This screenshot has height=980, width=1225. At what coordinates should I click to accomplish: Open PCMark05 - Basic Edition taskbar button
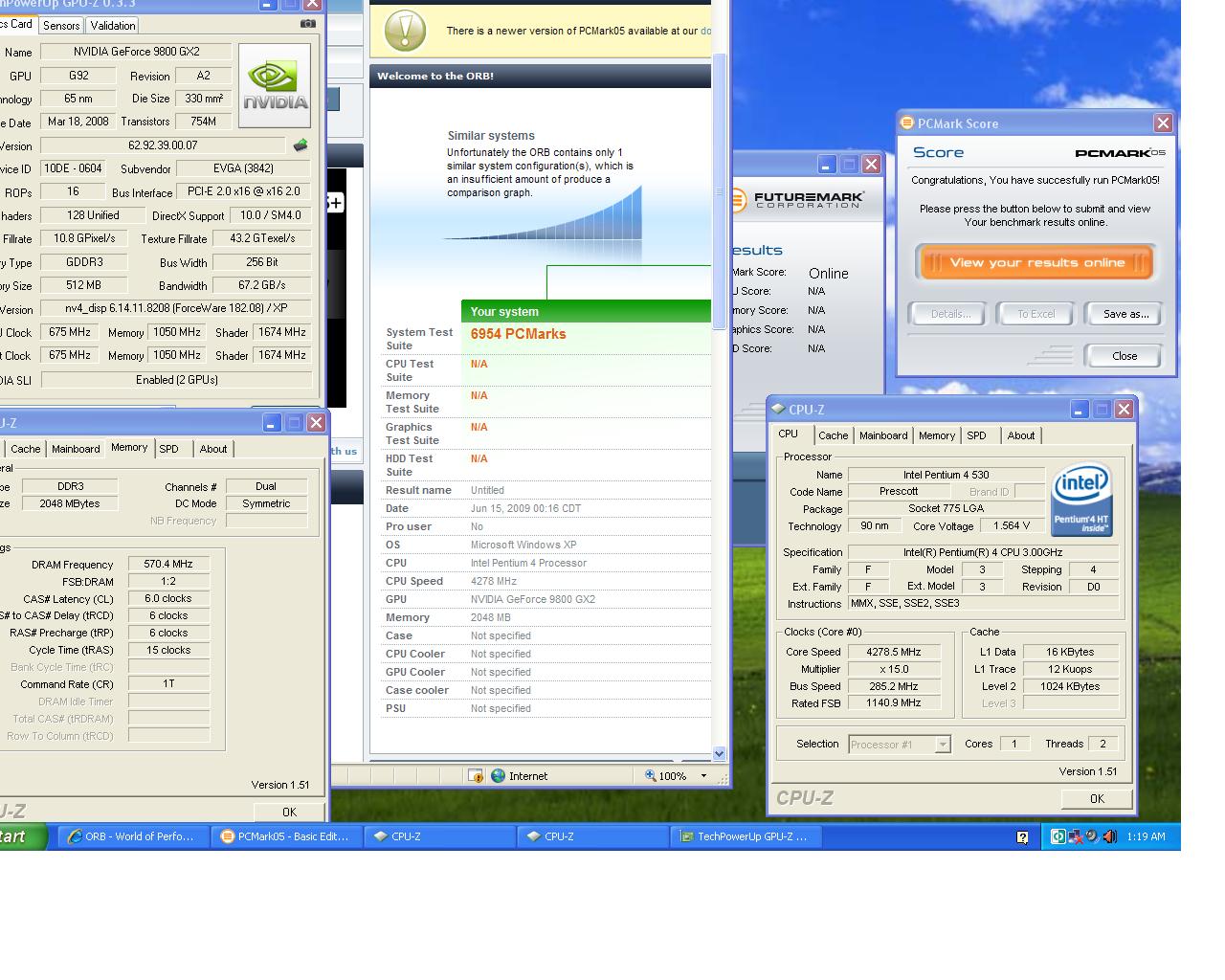287,836
